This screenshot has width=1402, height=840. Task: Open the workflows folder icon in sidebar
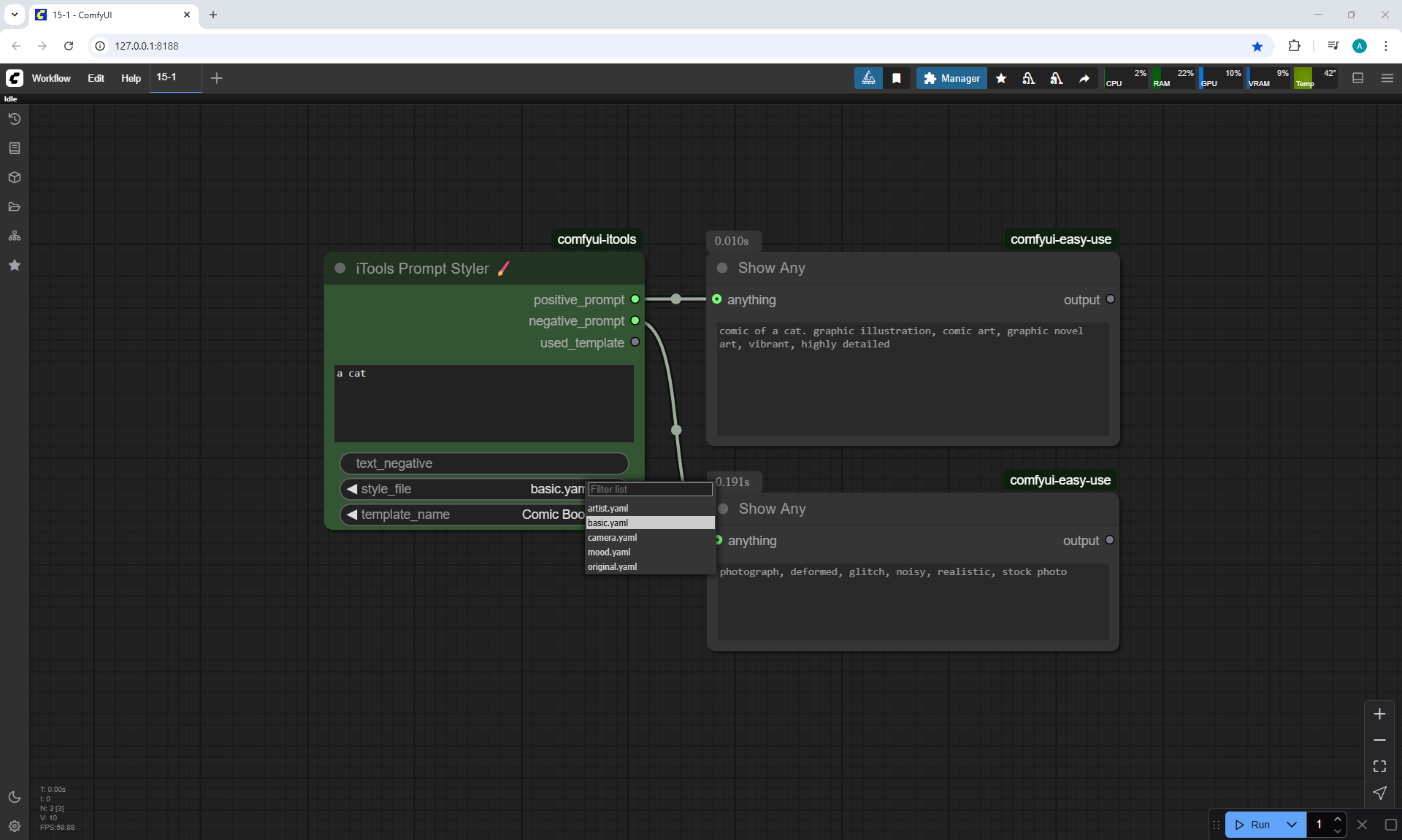[x=15, y=207]
